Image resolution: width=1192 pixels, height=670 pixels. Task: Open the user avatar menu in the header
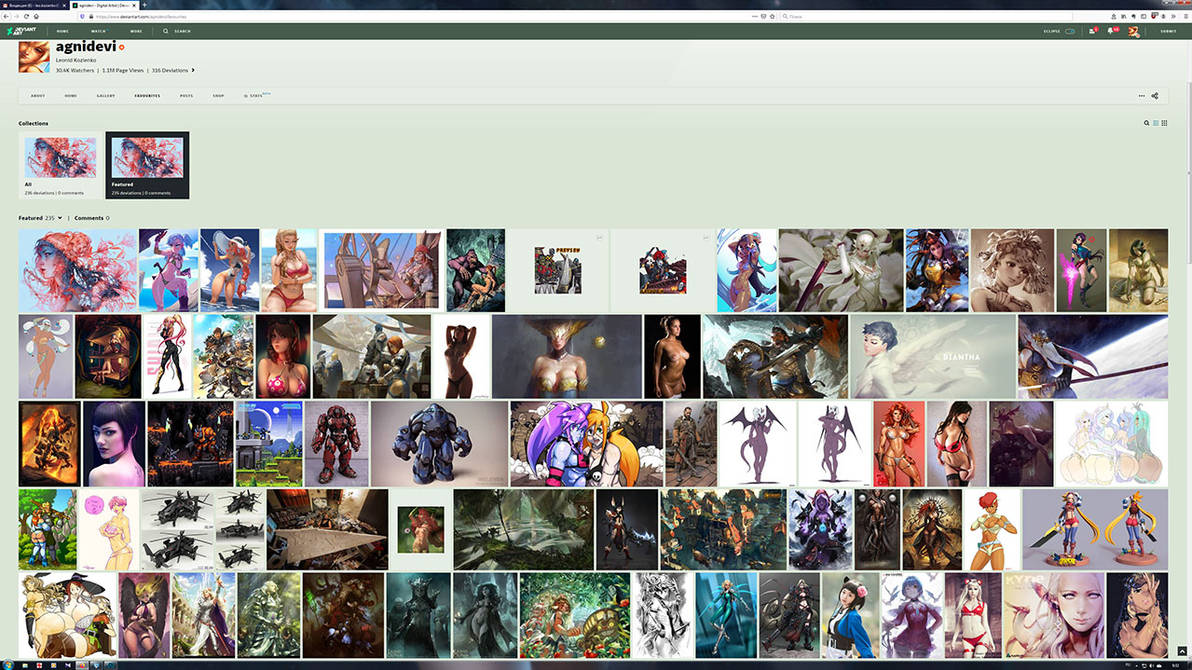(x=1133, y=31)
